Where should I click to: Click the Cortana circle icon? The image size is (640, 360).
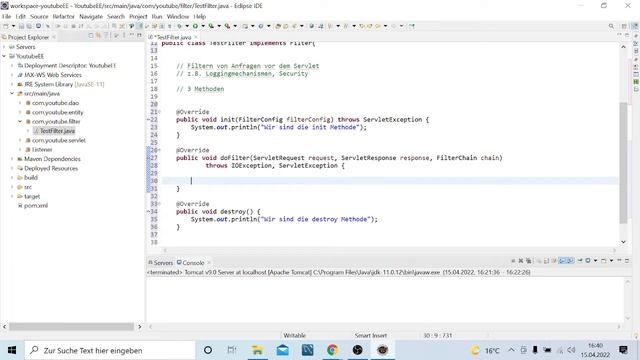click(208, 350)
